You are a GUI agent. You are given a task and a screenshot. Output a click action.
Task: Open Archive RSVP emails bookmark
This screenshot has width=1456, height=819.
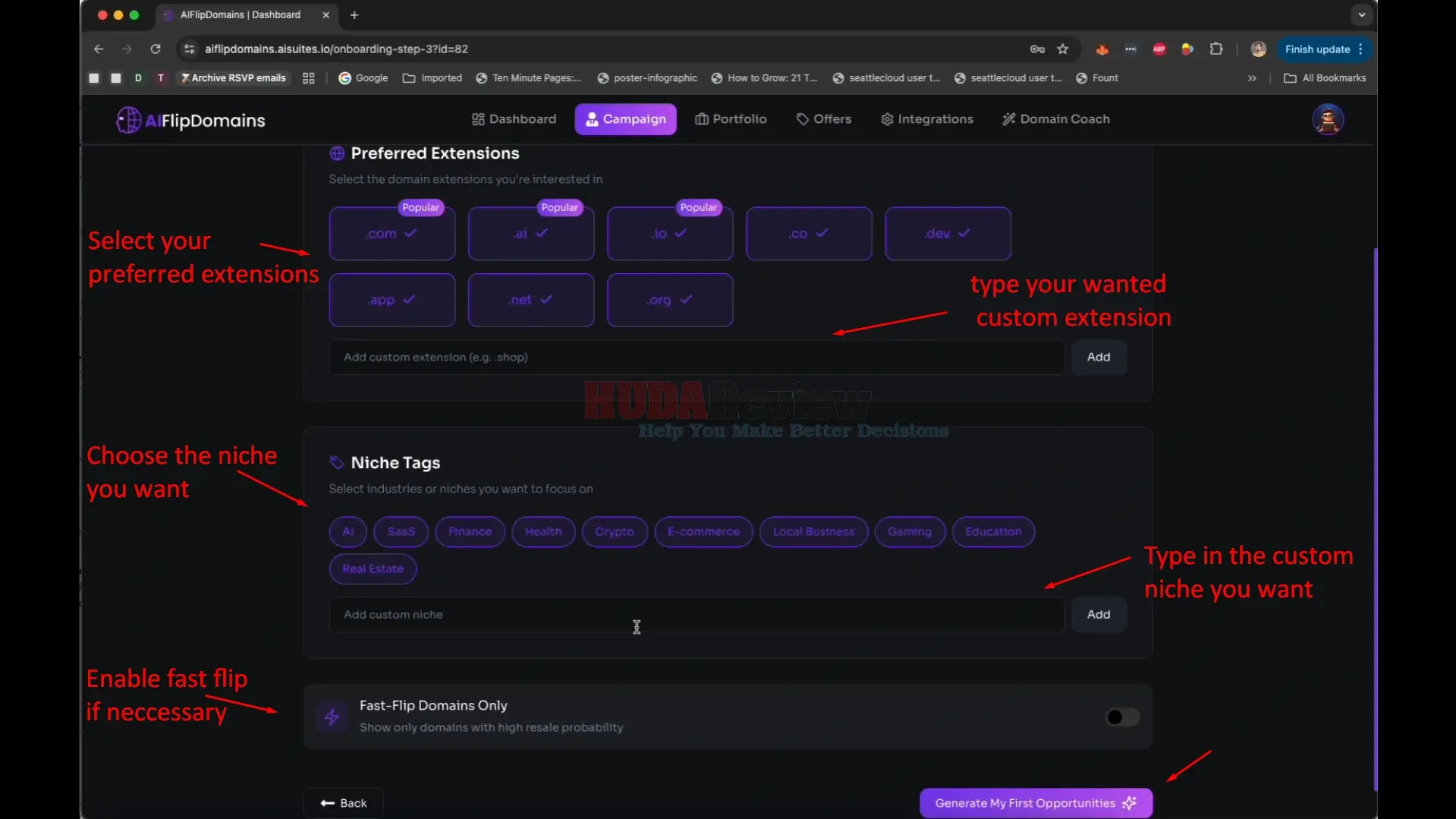coord(233,78)
